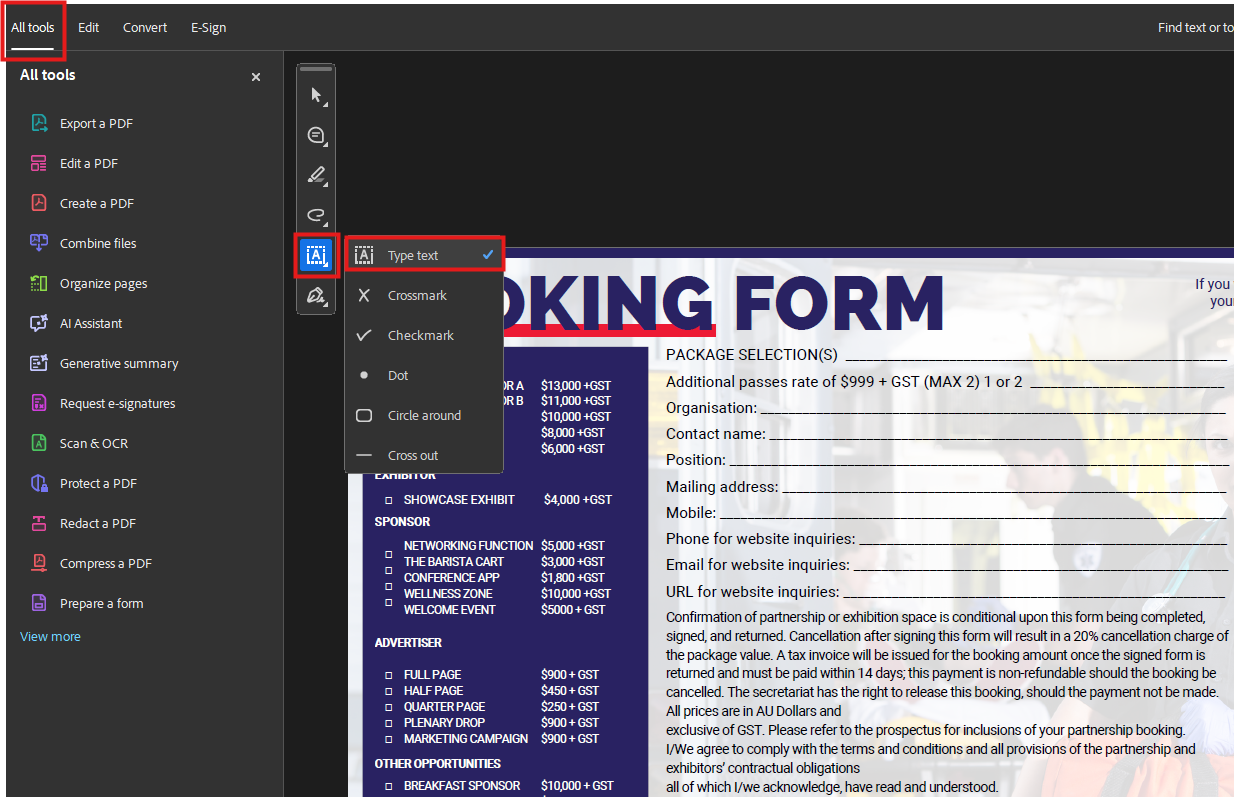Click the Create a PDF icon

(x=39, y=203)
